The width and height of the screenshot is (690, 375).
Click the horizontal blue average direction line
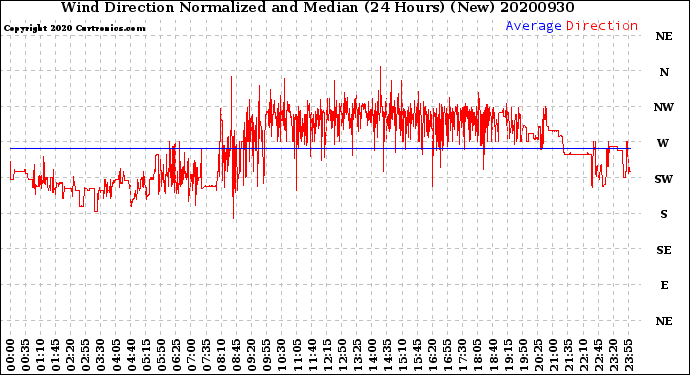(x=320, y=149)
